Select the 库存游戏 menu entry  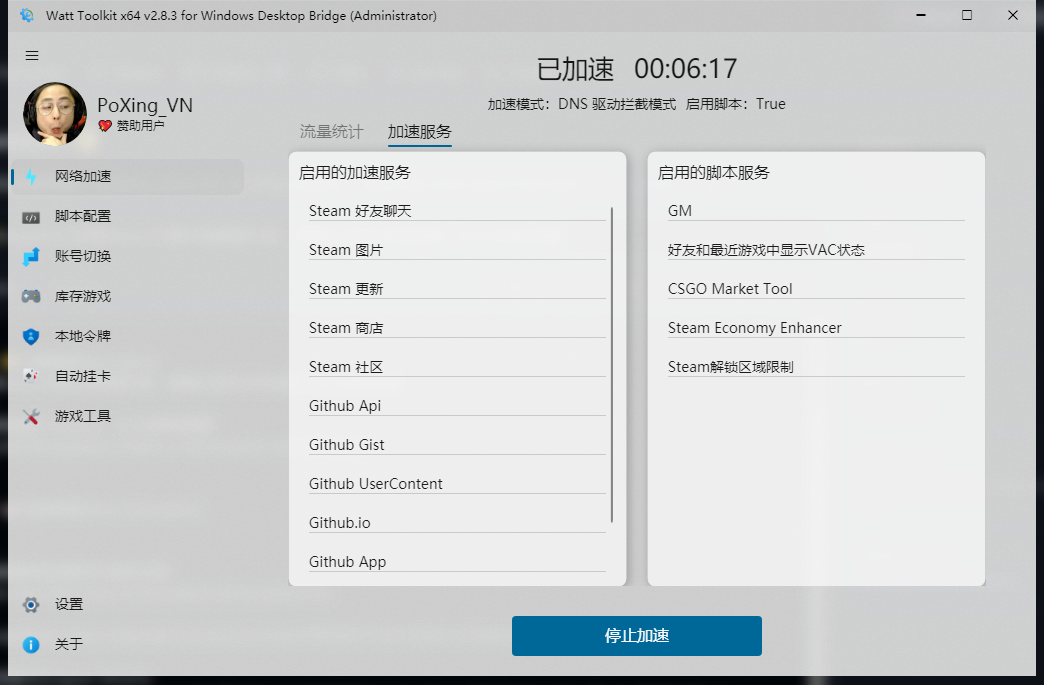(128, 296)
